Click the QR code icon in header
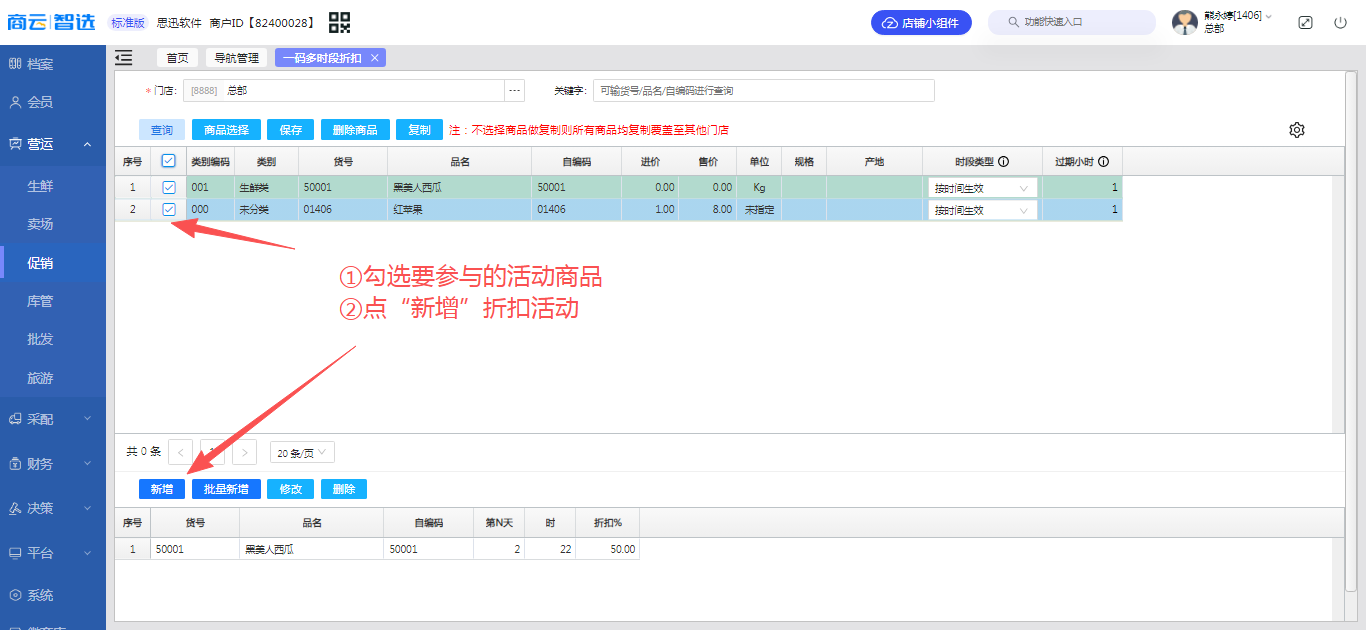 tap(340, 22)
